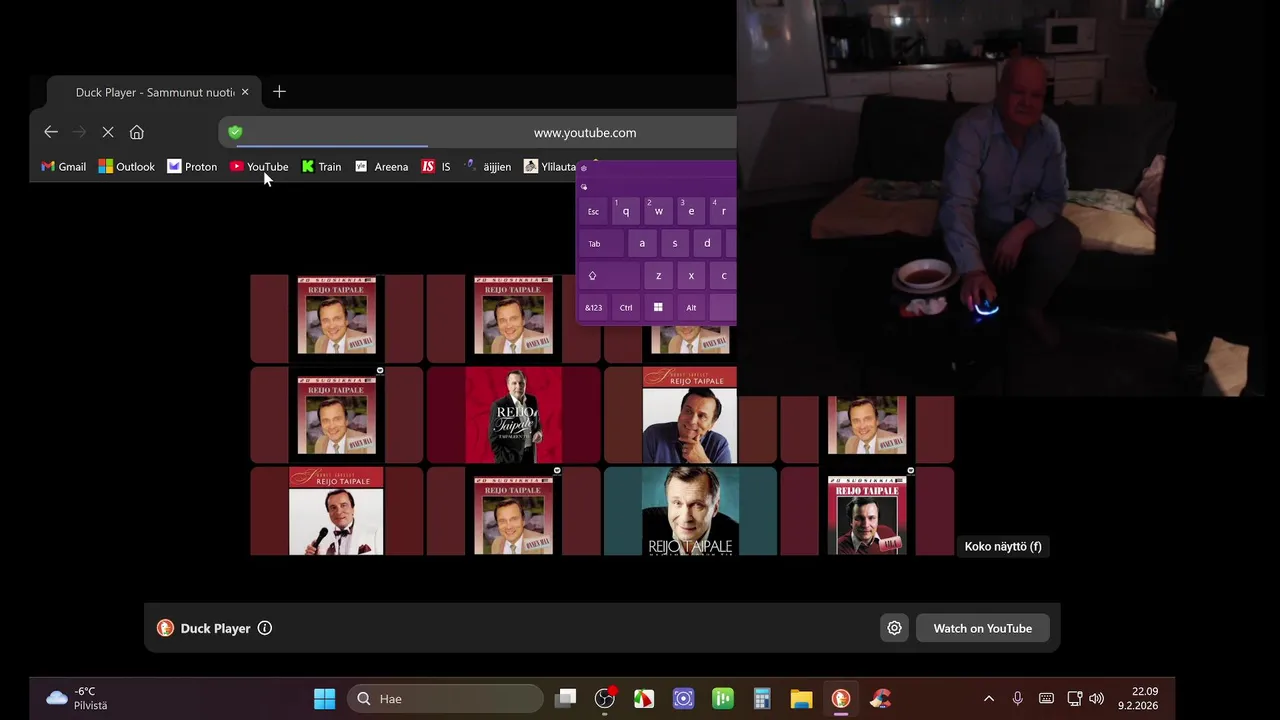Tap the e key on touch keyboard
Image resolution: width=1280 pixels, height=720 pixels.
pyautogui.click(x=691, y=211)
